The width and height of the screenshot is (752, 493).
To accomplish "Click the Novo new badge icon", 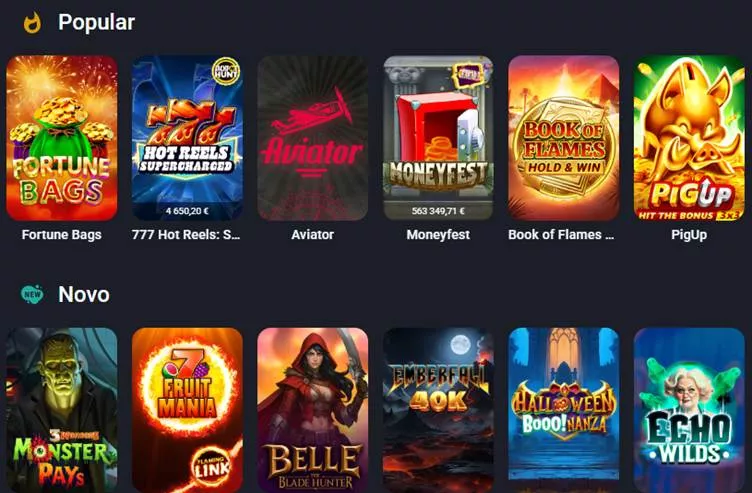I will tap(32, 294).
